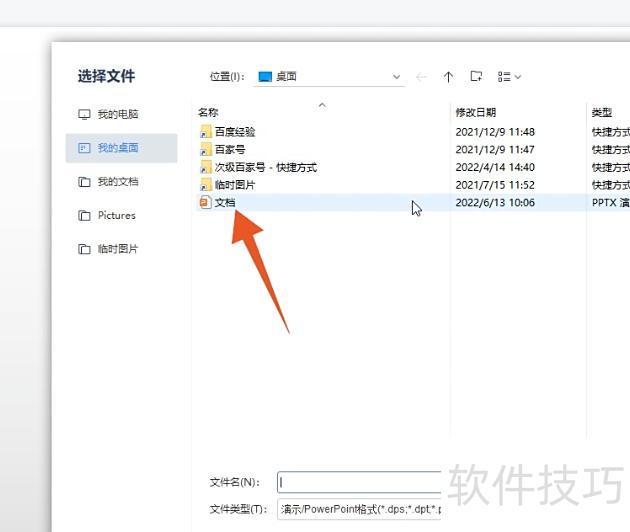The height and width of the screenshot is (532, 630).
Task: Click the 百家号 shortcut folder icon
Action: [205, 149]
